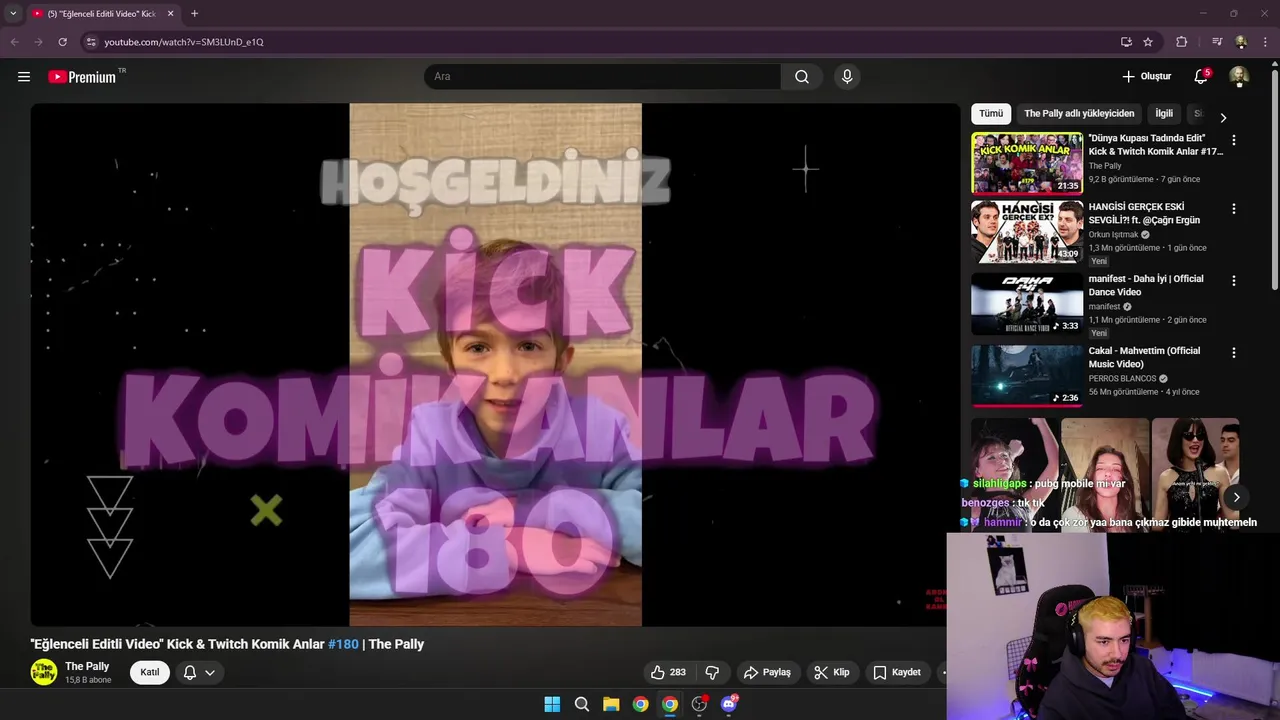Open The Pally channel avatar
This screenshot has width=1280, height=720.
[x=44, y=672]
